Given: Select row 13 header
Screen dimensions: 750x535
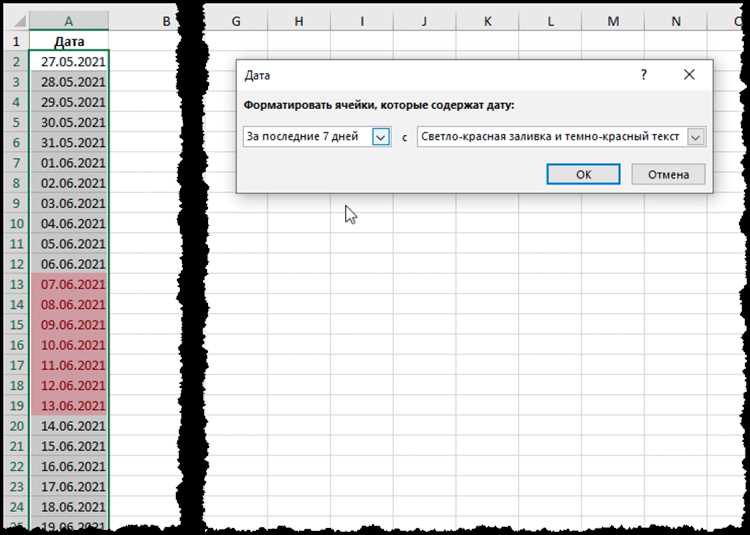Looking at the screenshot, I should pos(16,284).
